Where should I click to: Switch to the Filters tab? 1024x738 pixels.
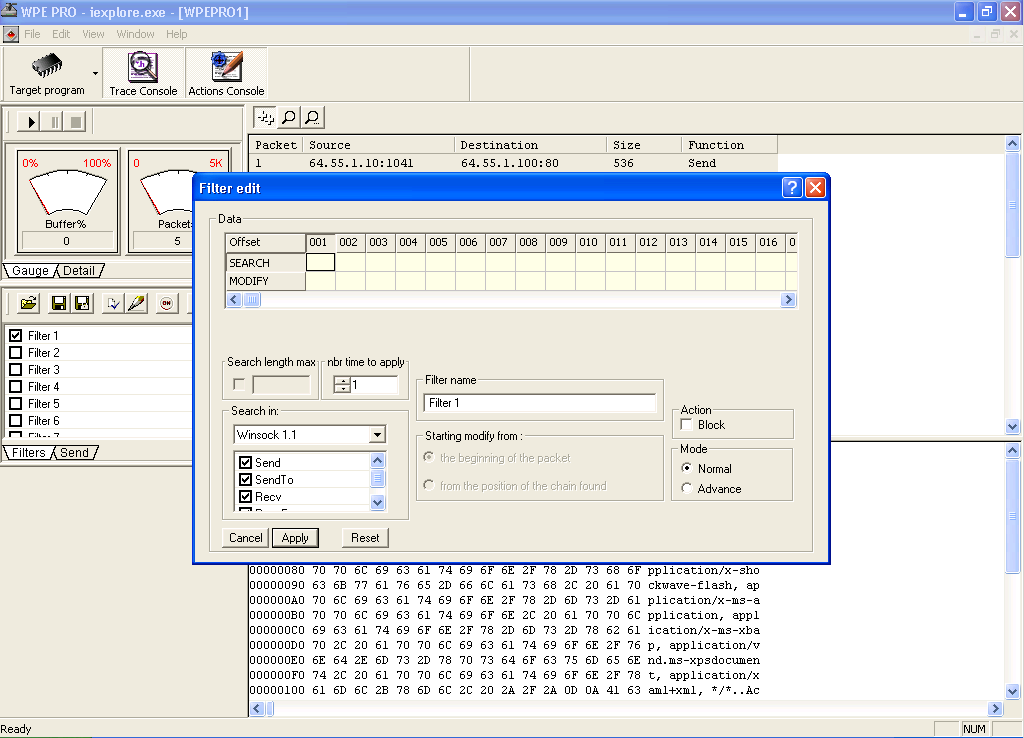[x=29, y=453]
